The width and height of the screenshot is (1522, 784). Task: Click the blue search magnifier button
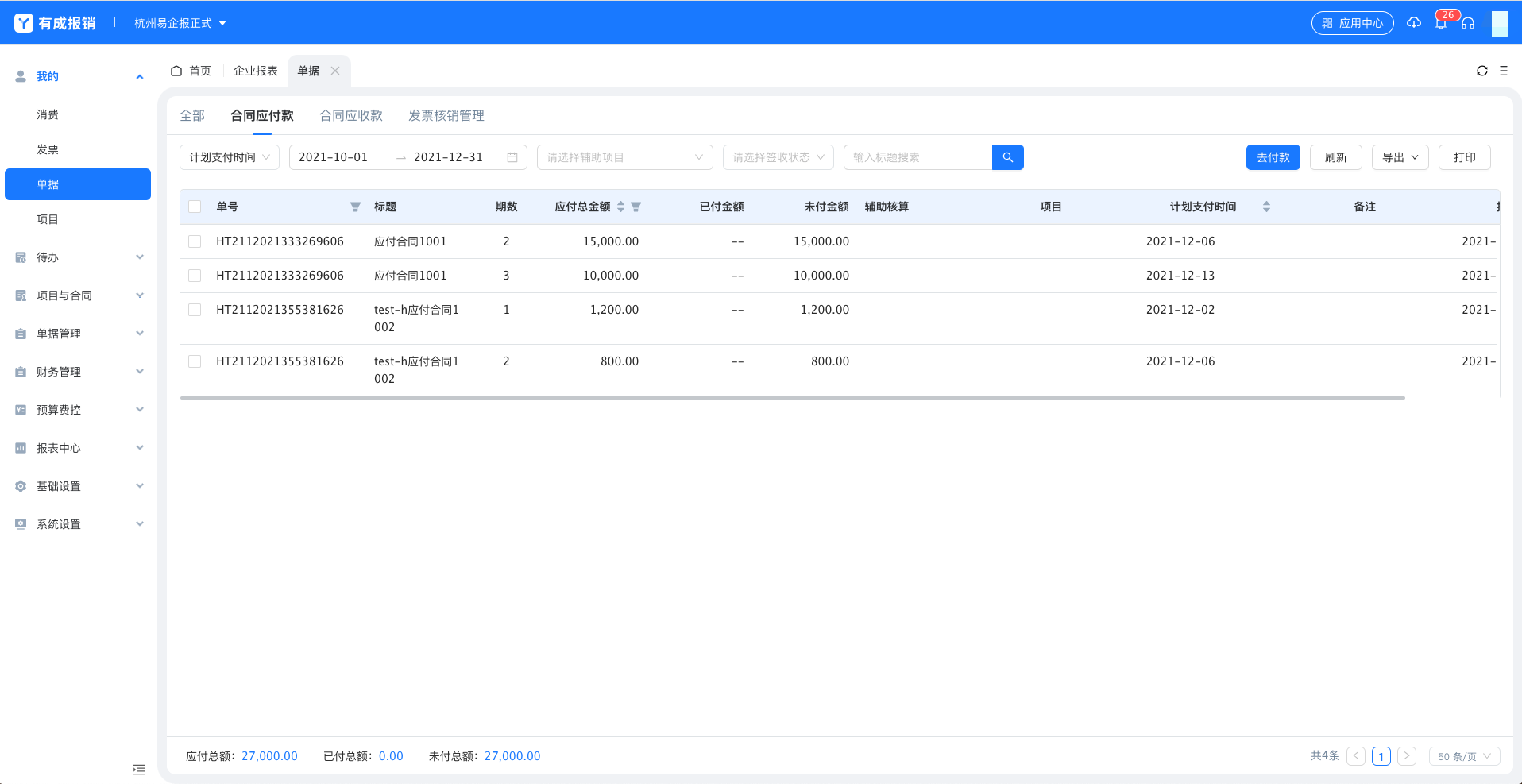point(1008,157)
